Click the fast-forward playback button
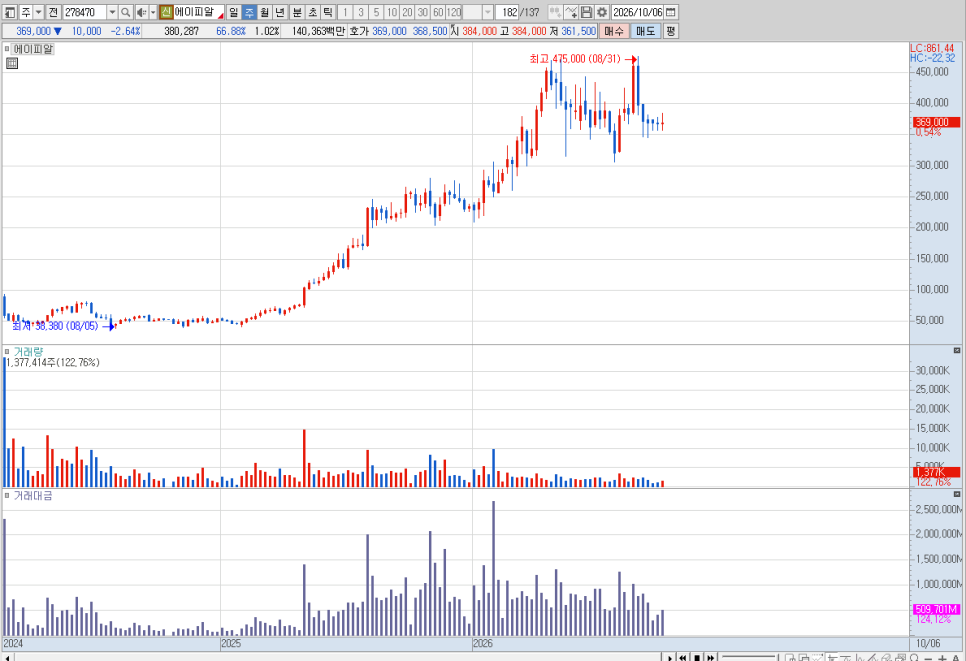Screen dimensions: 966x661 click(710, 657)
